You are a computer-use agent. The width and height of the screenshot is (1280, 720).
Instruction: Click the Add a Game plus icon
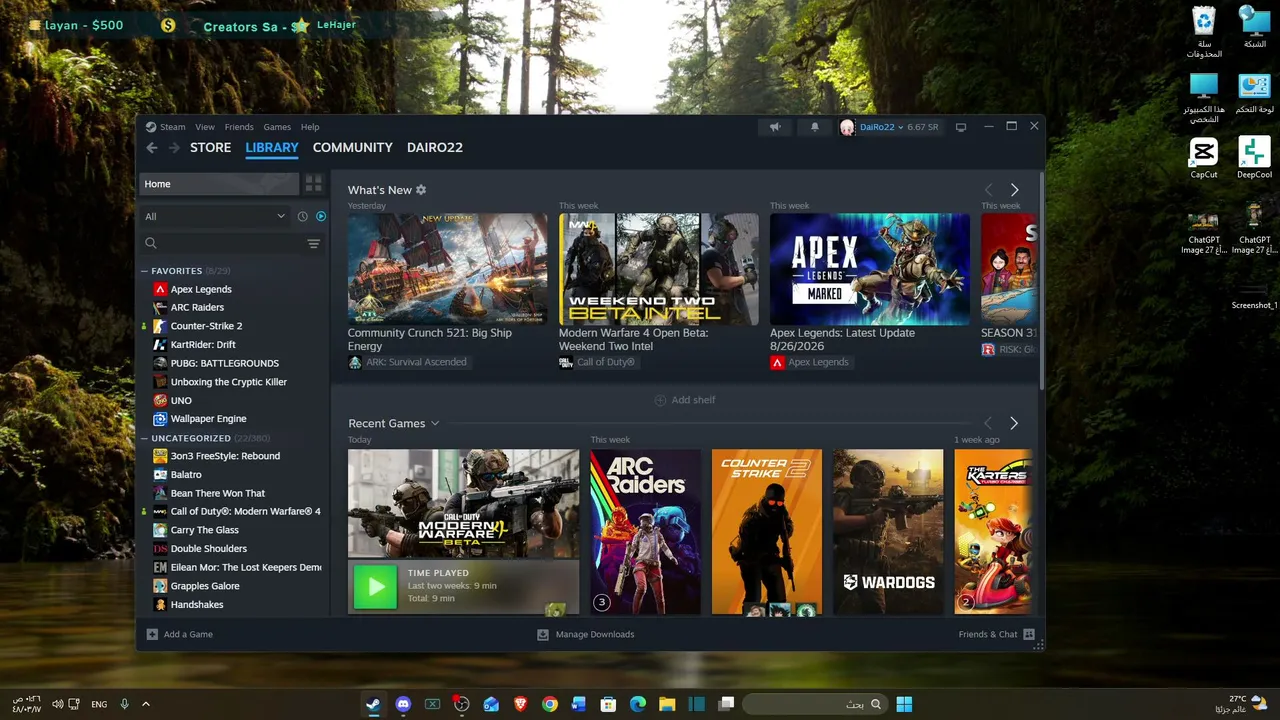[152, 634]
